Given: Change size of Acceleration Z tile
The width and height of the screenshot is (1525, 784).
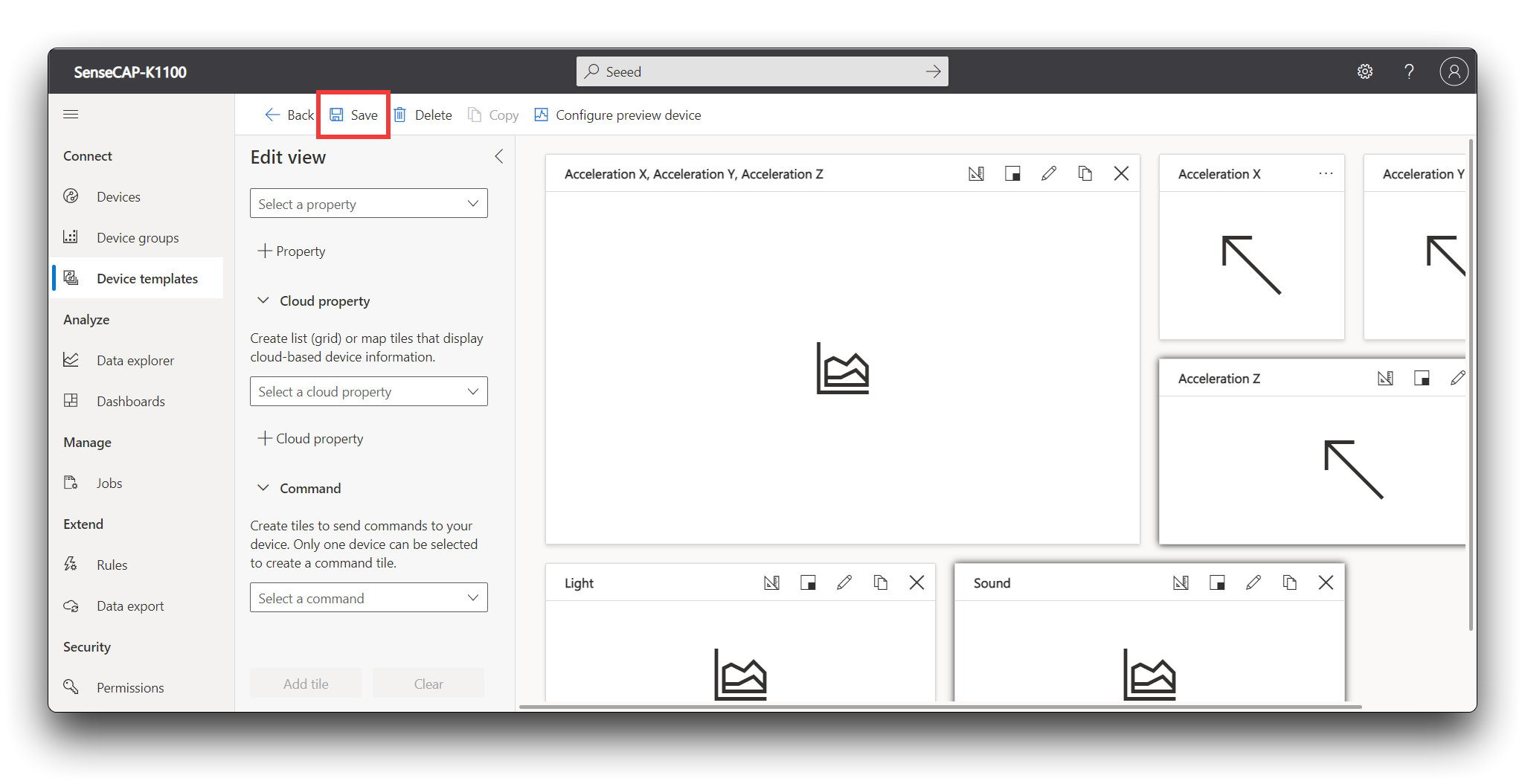Looking at the screenshot, I should 1422,378.
